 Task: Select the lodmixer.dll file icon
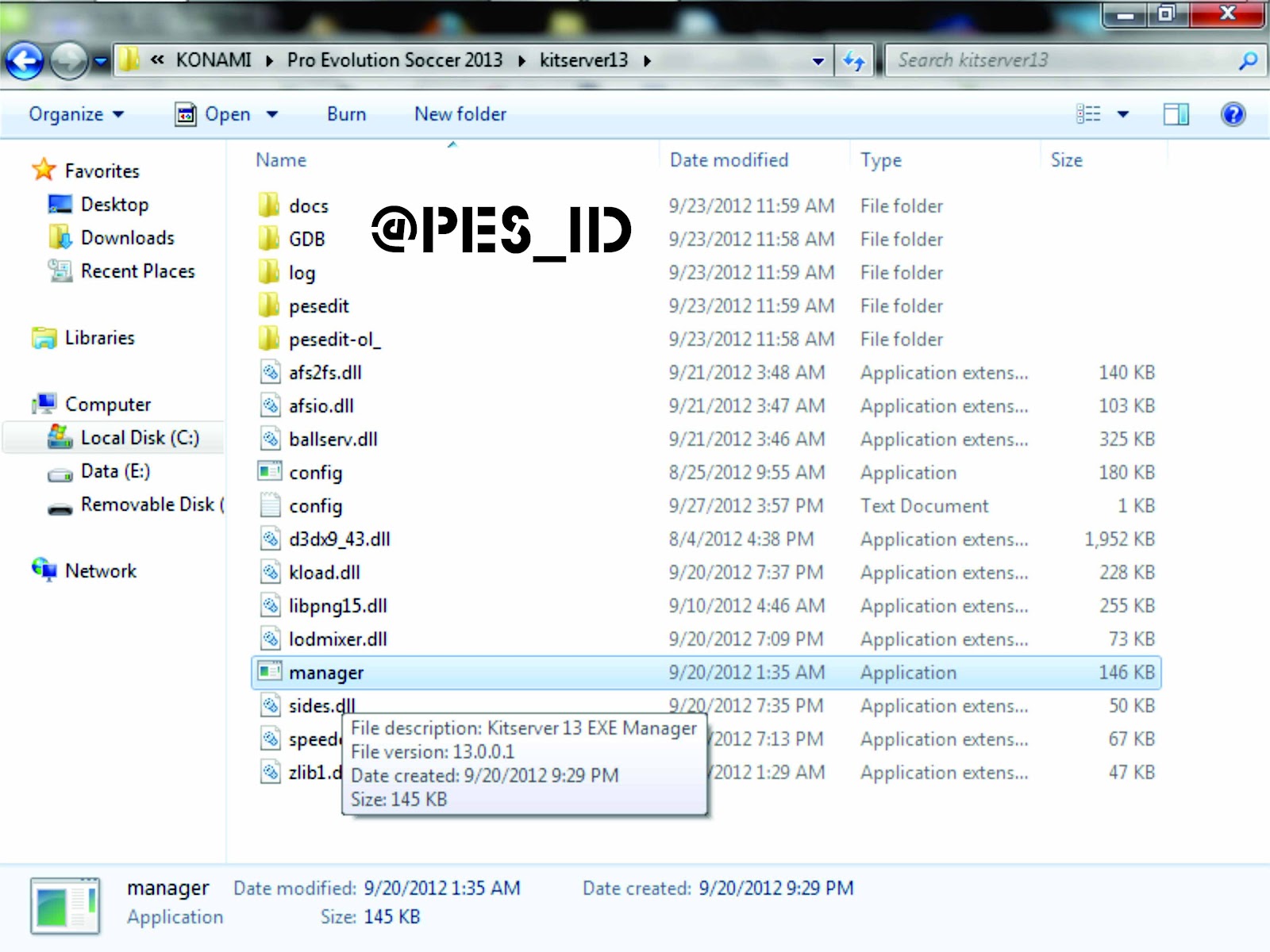coord(271,639)
